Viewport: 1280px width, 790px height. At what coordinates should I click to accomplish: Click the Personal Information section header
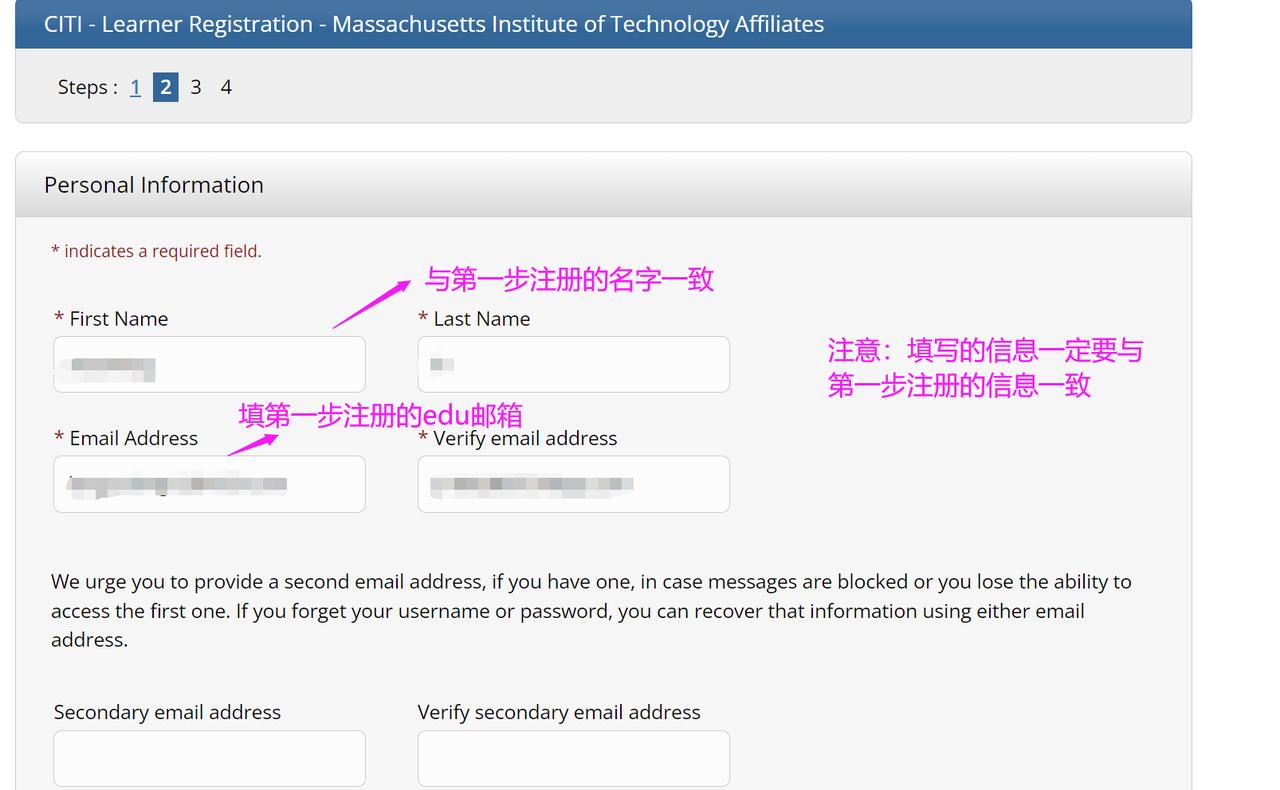(x=154, y=185)
